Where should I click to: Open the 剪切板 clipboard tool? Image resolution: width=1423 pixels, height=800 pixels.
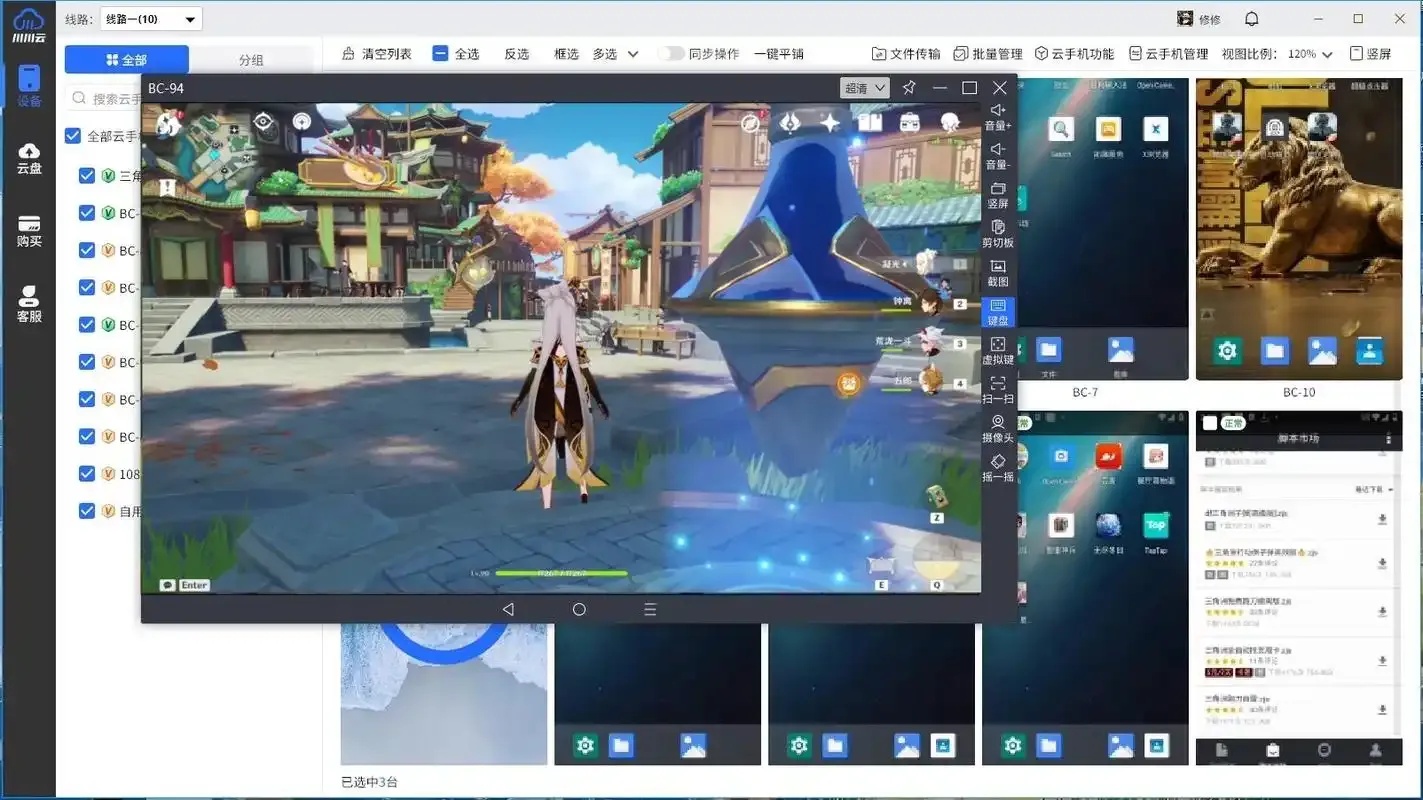click(998, 234)
